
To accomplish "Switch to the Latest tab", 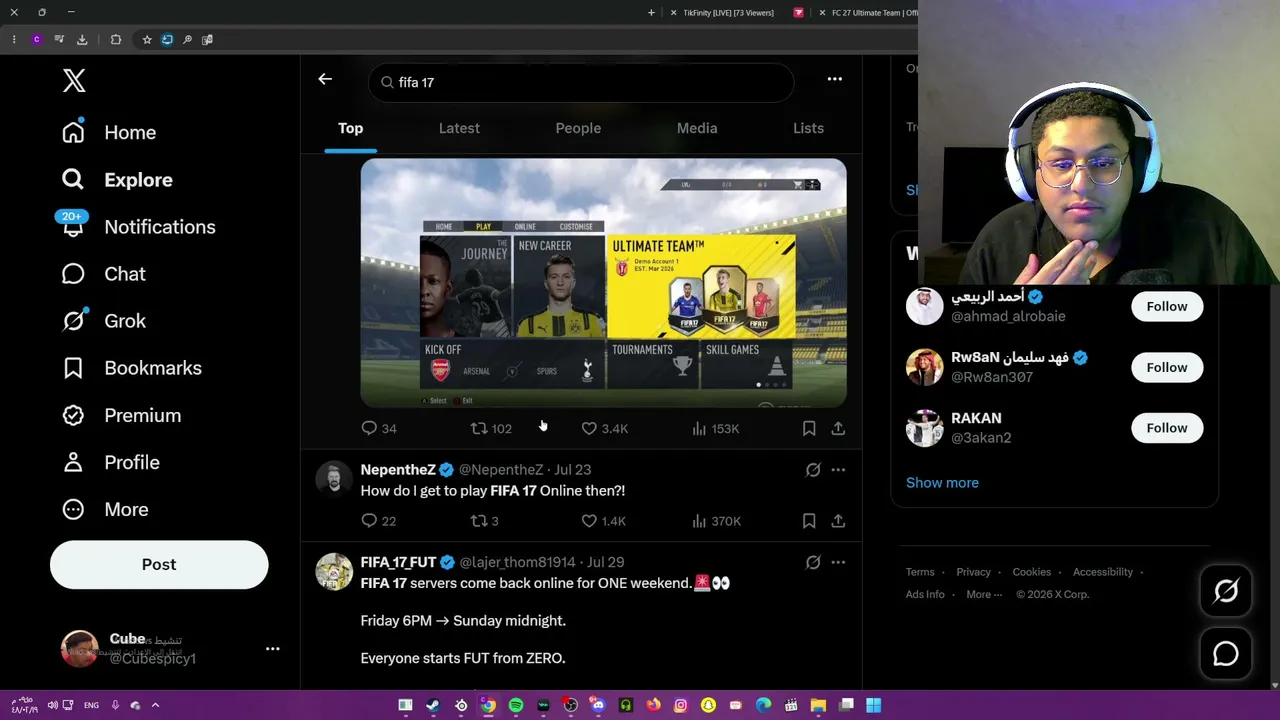I will [x=459, y=128].
